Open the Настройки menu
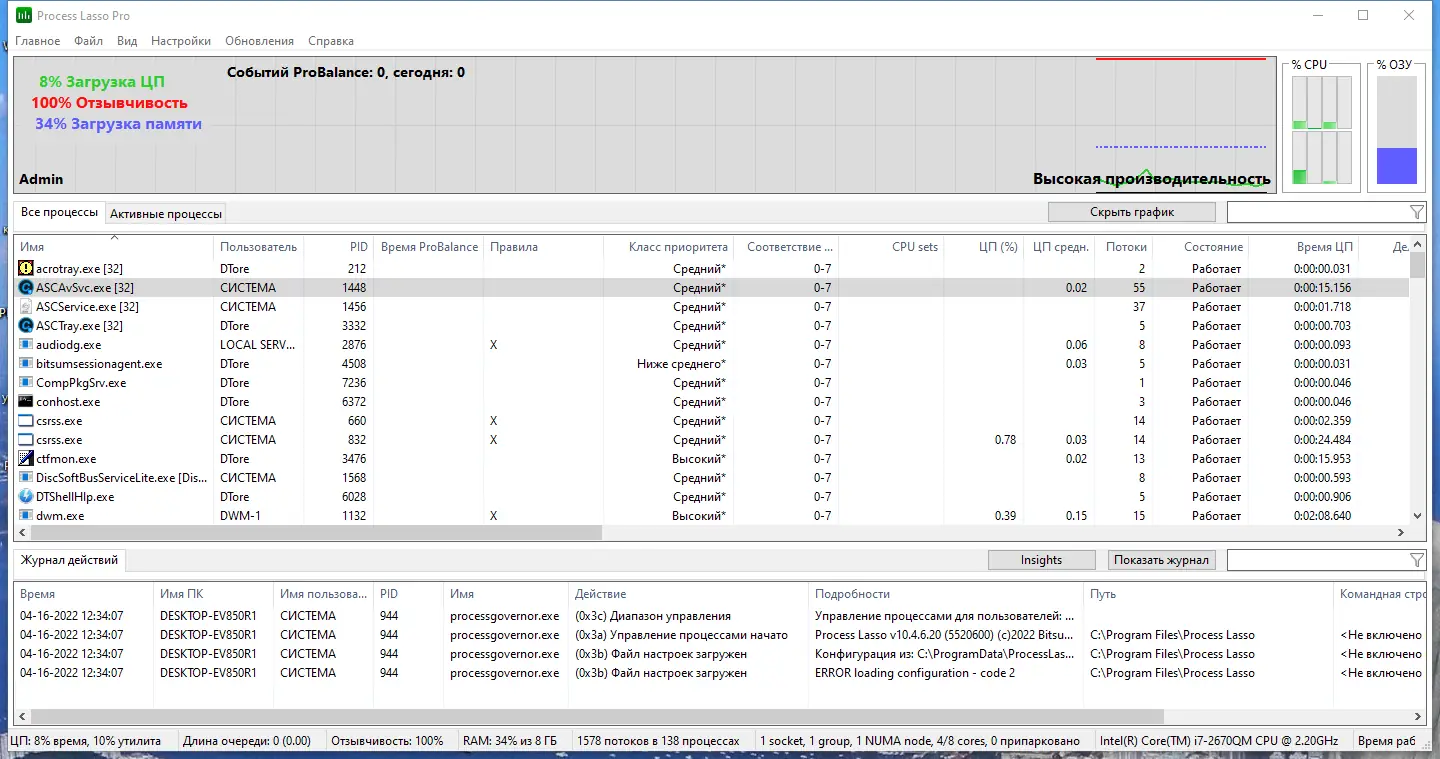This screenshot has height=759, width=1440. 181,41
